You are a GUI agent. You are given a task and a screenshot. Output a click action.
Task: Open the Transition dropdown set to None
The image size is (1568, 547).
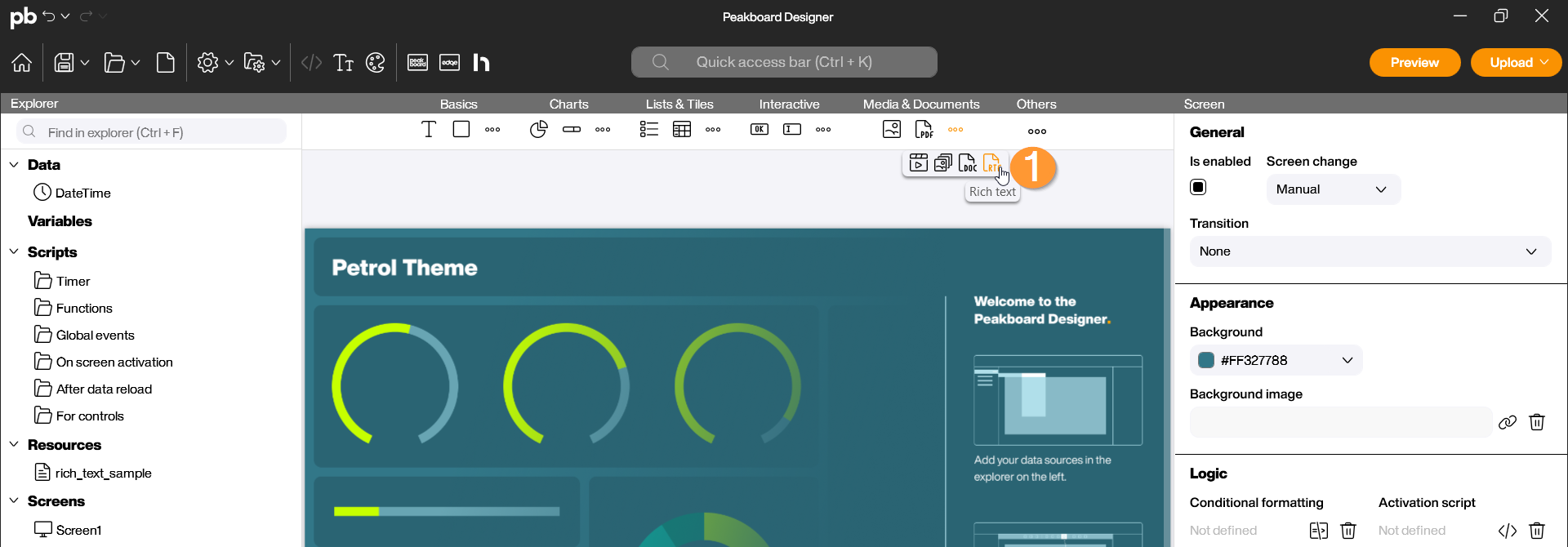click(1370, 251)
